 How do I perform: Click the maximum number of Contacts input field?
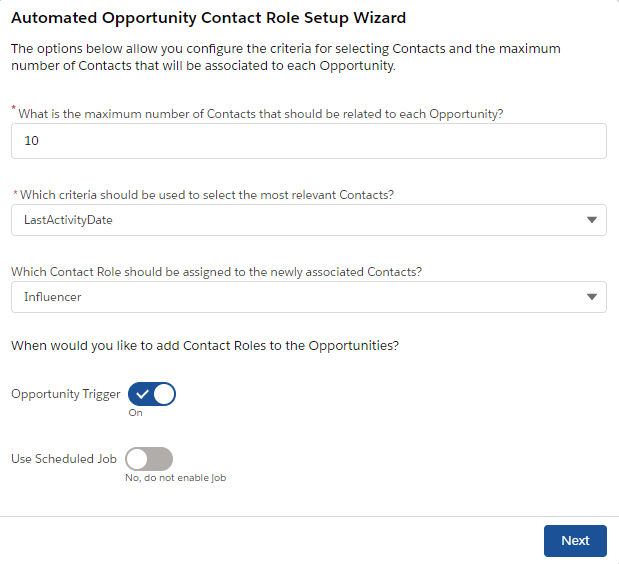pyautogui.click(x=309, y=141)
